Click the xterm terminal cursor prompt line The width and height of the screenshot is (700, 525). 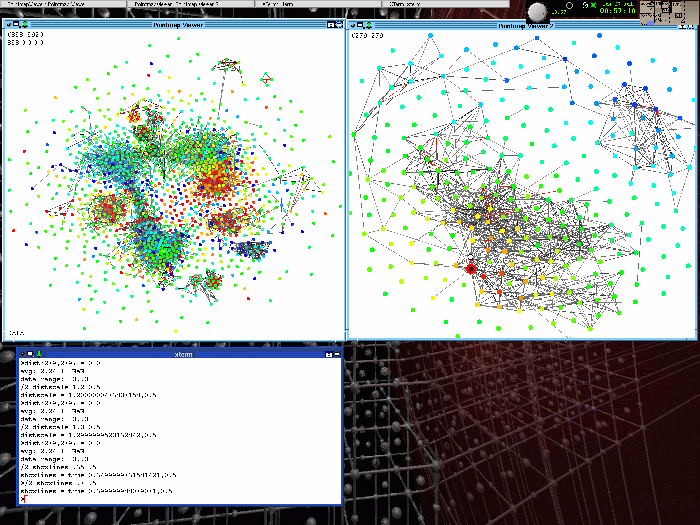click(x=24, y=498)
